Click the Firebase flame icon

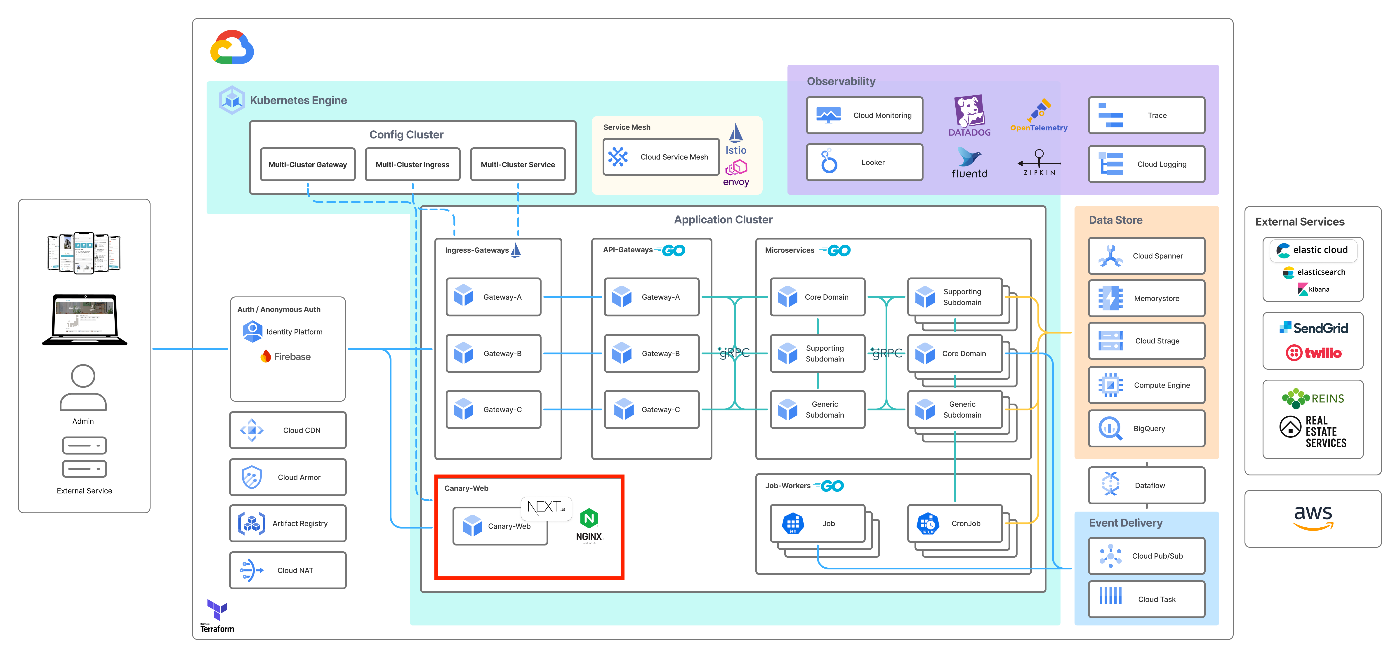(x=266, y=356)
